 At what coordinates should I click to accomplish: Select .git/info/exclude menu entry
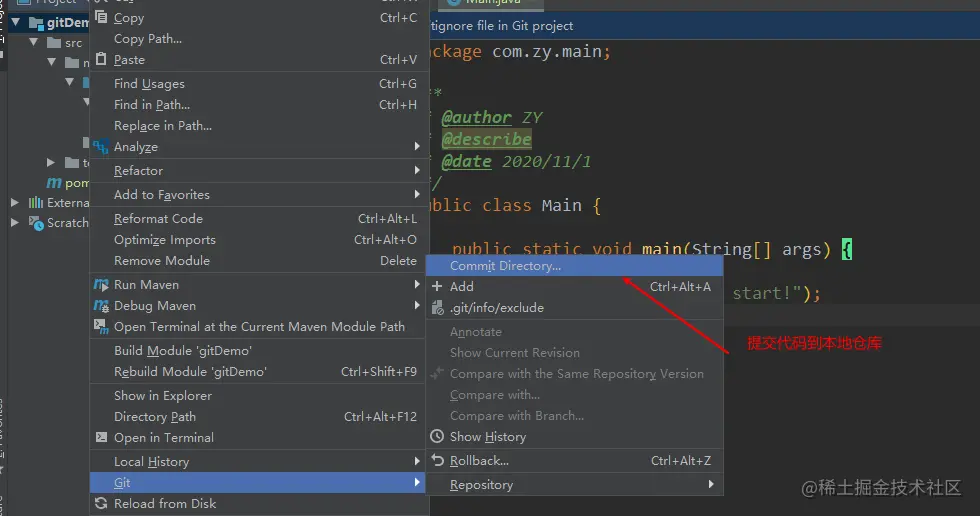point(574,307)
